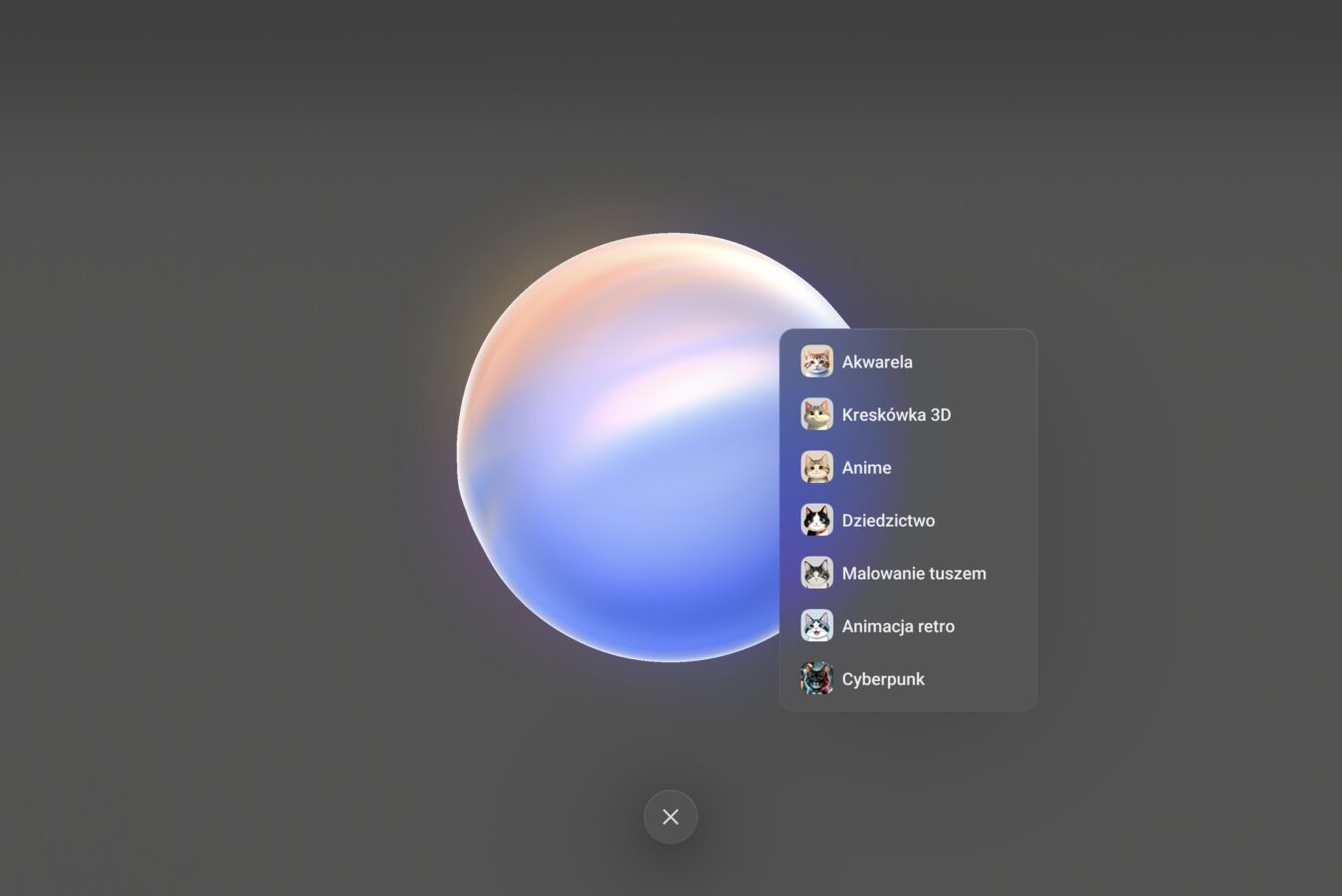Viewport: 1342px width, 896px height.
Task: Select the Akwarela style label
Action: pyautogui.click(x=877, y=362)
